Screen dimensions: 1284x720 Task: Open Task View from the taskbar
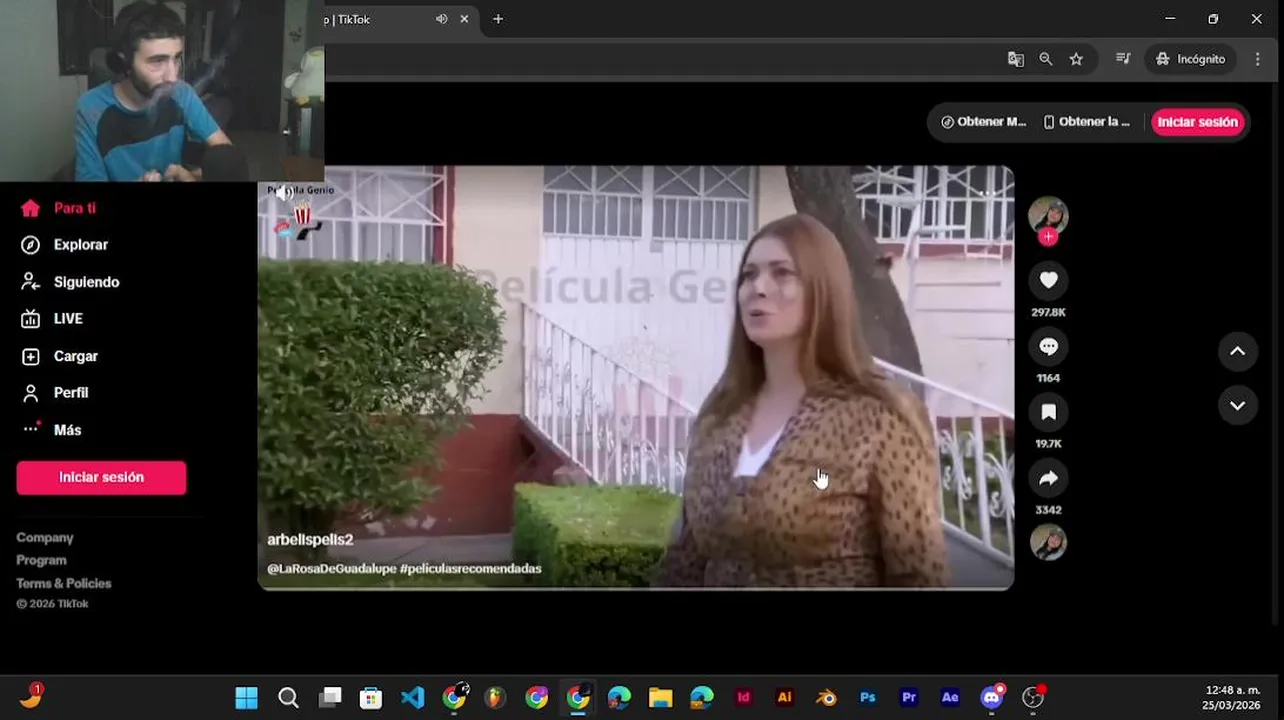(x=330, y=698)
